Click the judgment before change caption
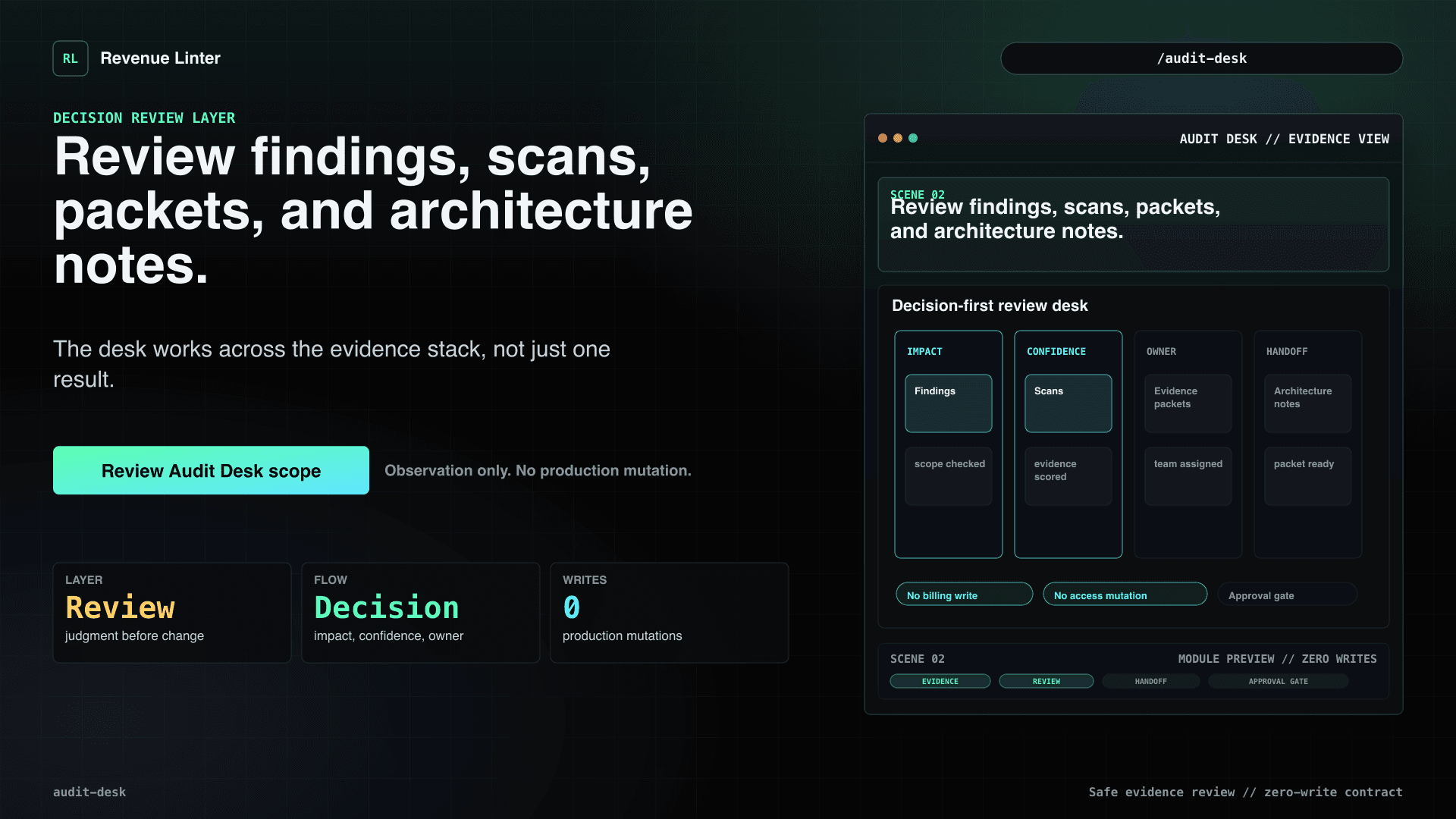1456x819 pixels. coord(134,635)
